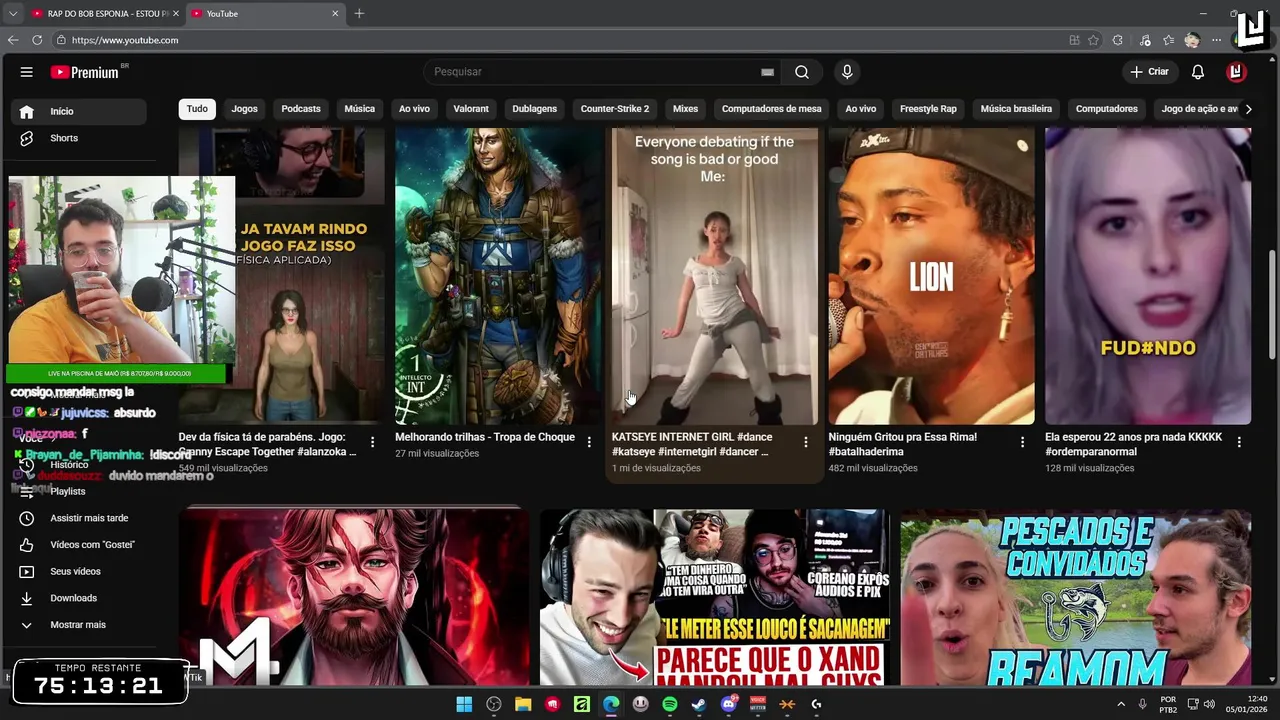Click the Criar button

1149,72
